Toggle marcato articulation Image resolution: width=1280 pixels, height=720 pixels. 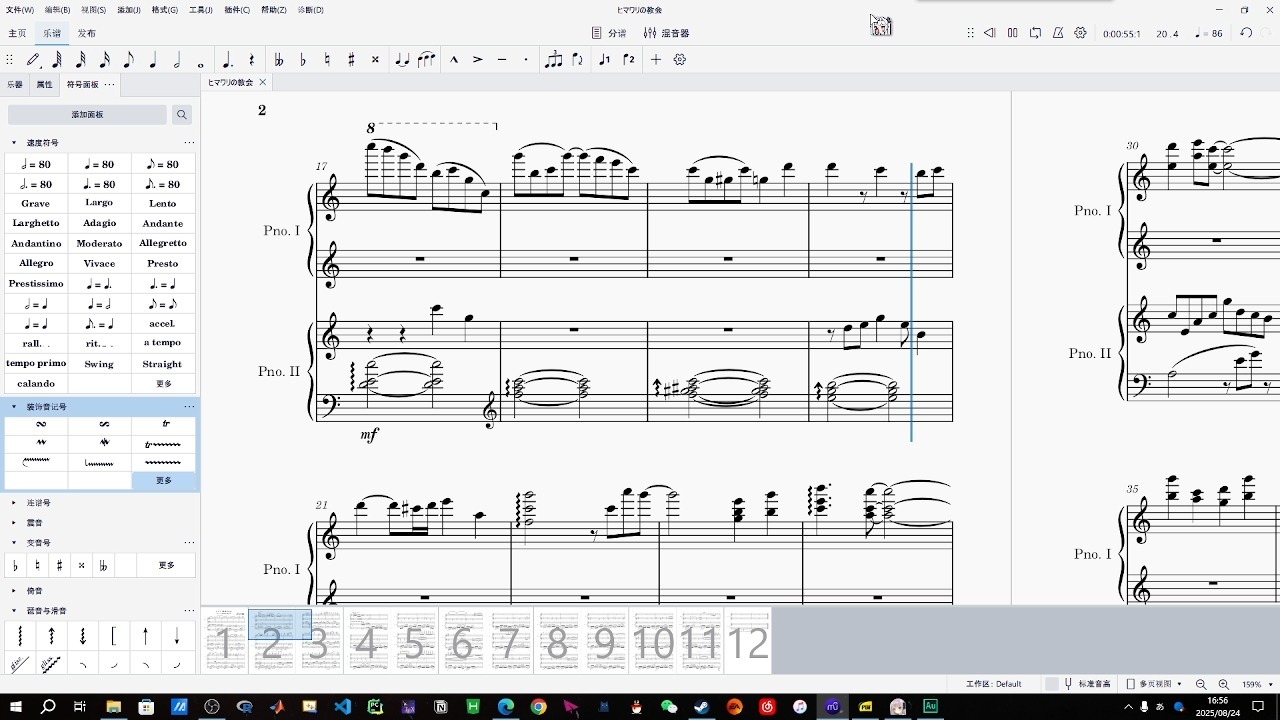coord(453,60)
